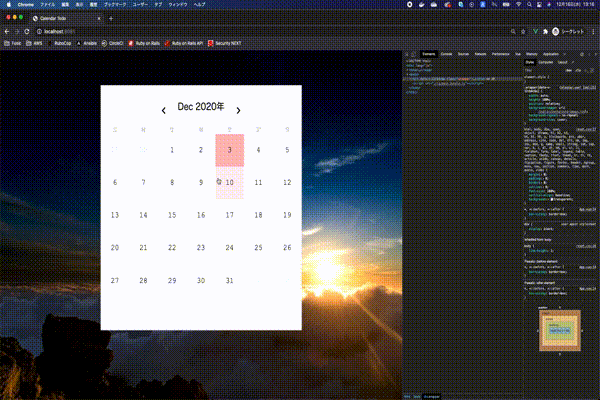
Task: Switch to DevTools Network tab
Action: click(x=480, y=54)
